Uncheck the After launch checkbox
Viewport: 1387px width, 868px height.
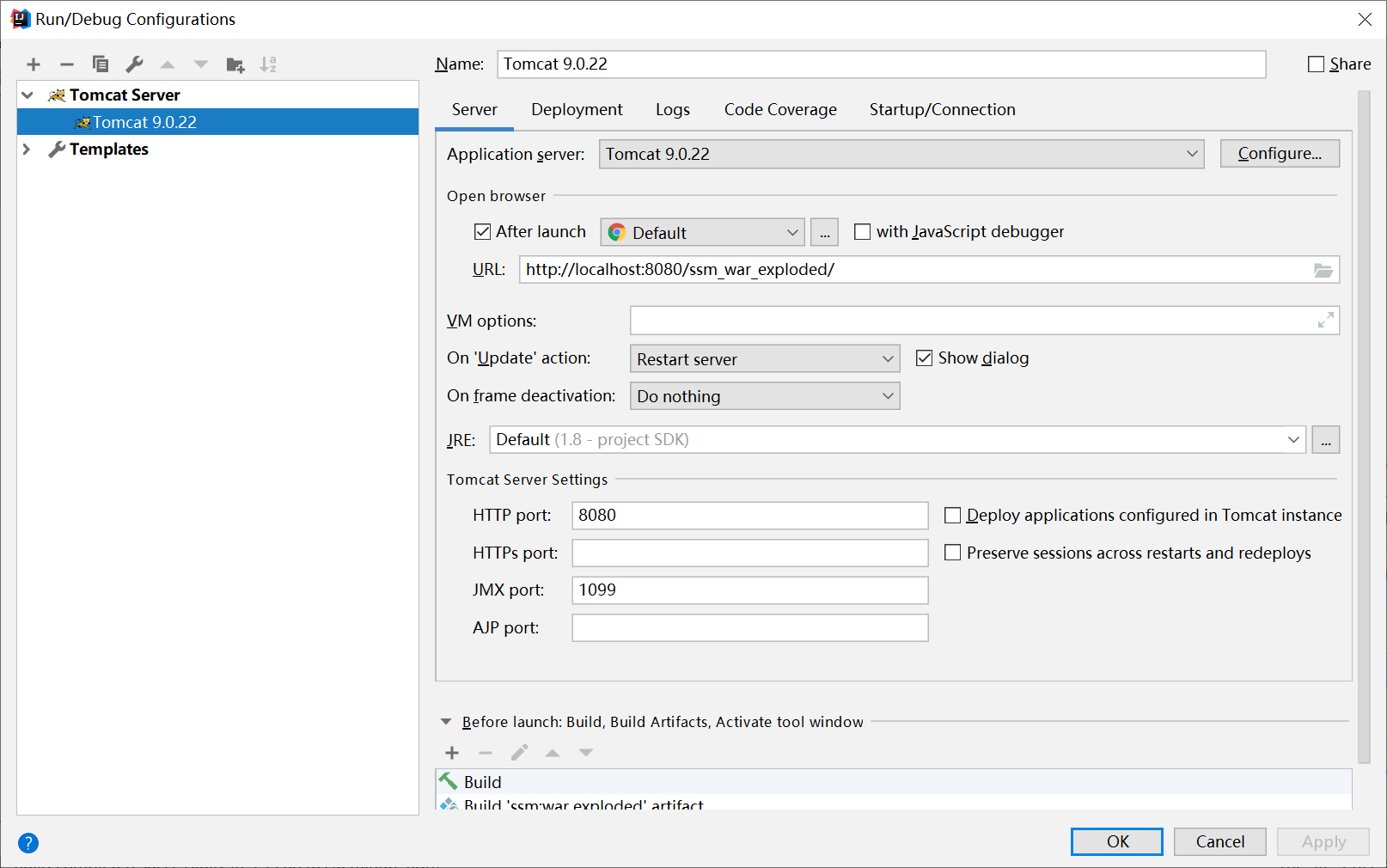483,232
